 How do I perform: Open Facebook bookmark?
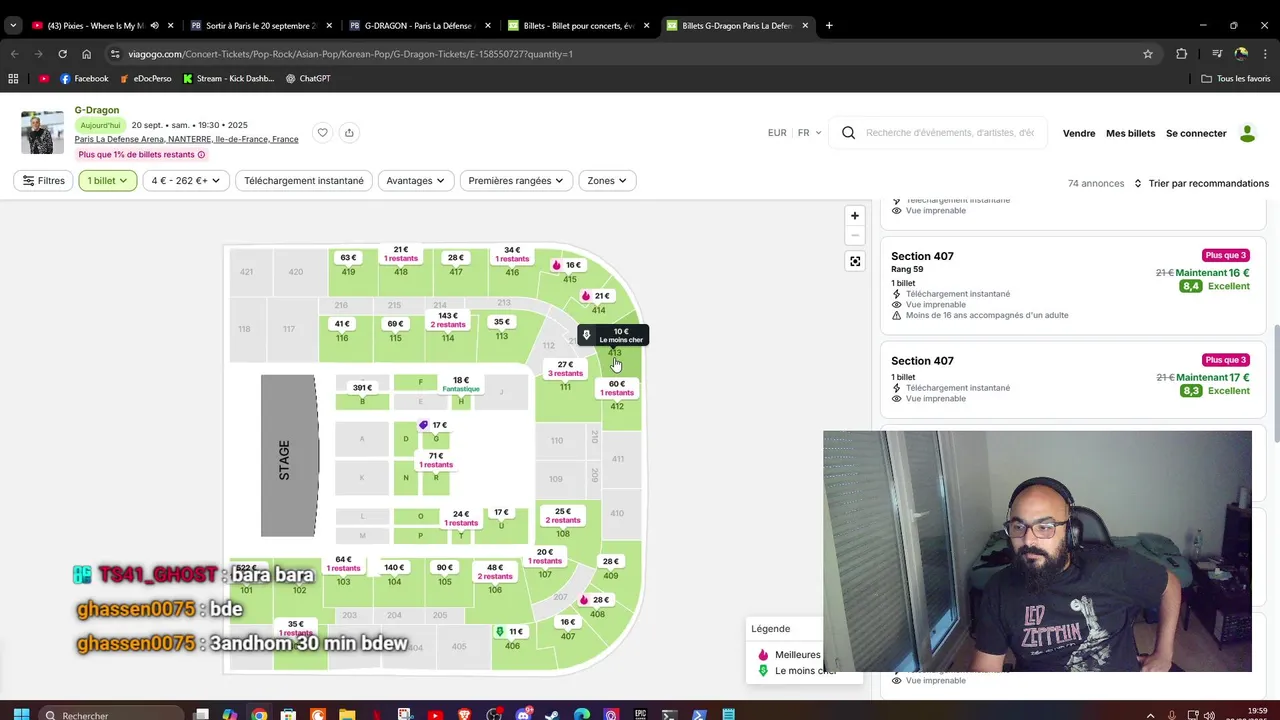coord(84,78)
